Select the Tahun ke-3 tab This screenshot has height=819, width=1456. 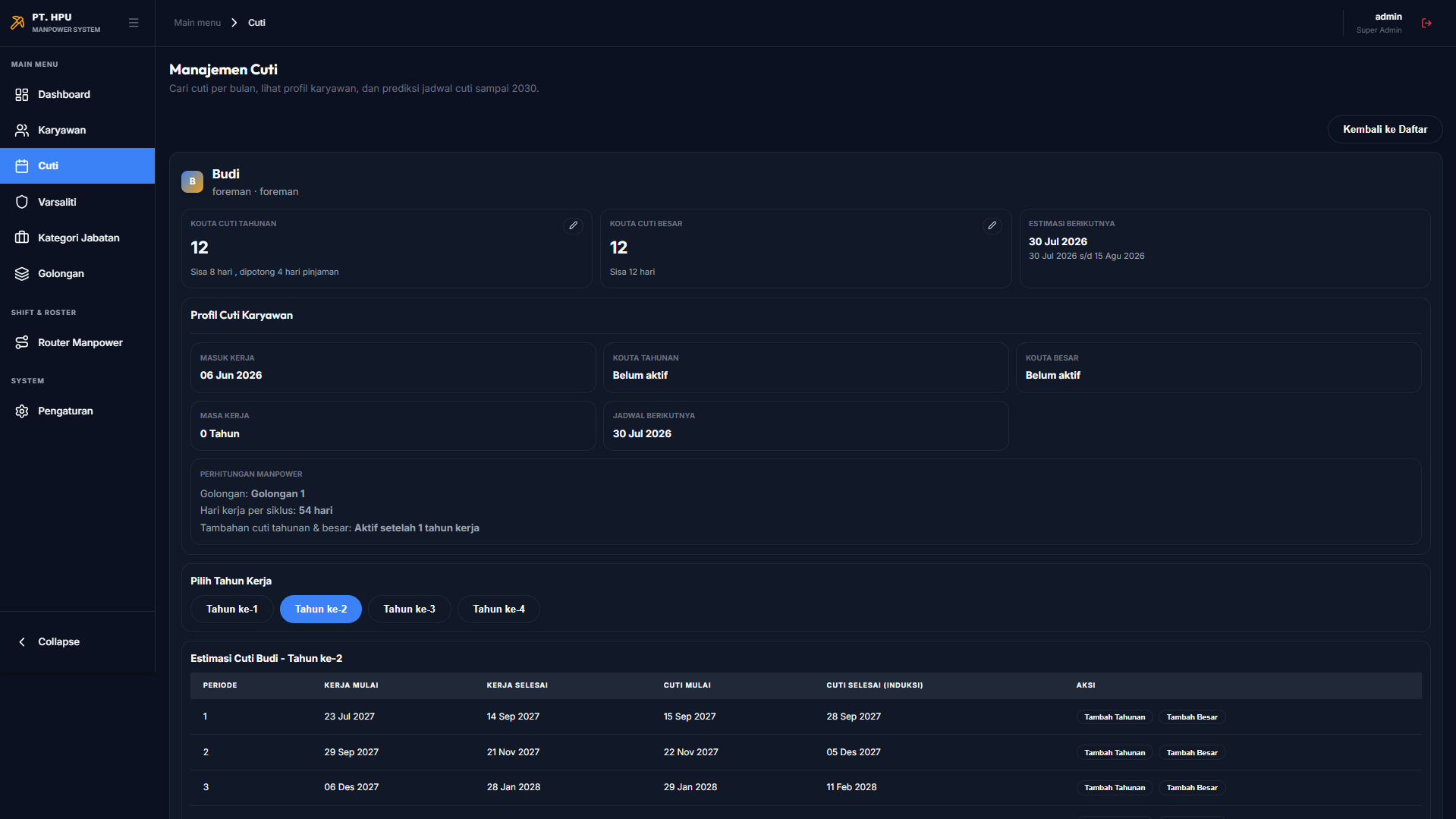click(x=409, y=609)
